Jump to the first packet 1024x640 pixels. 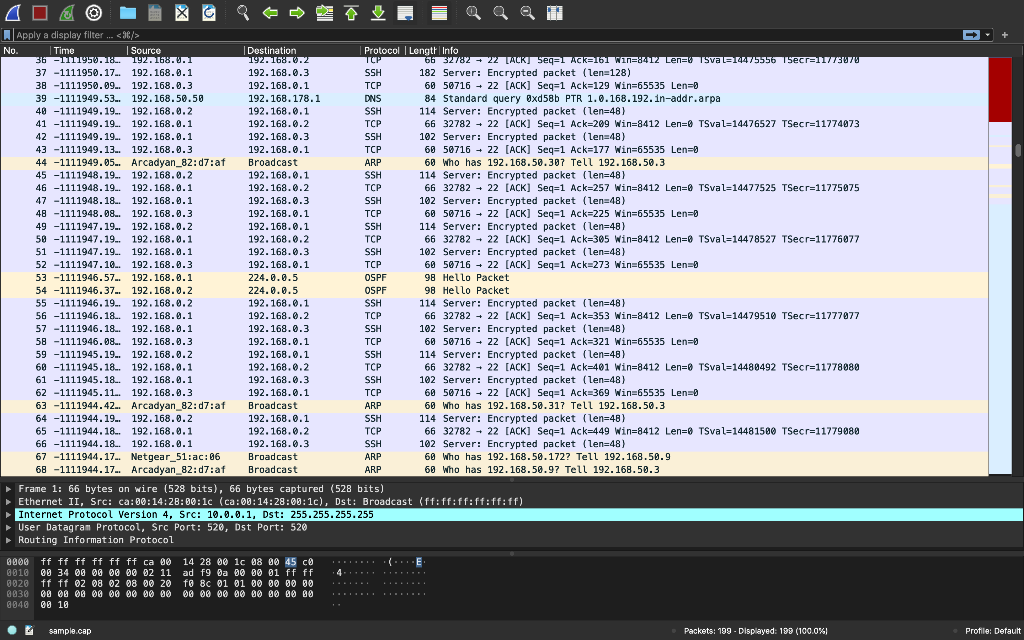coord(351,12)
